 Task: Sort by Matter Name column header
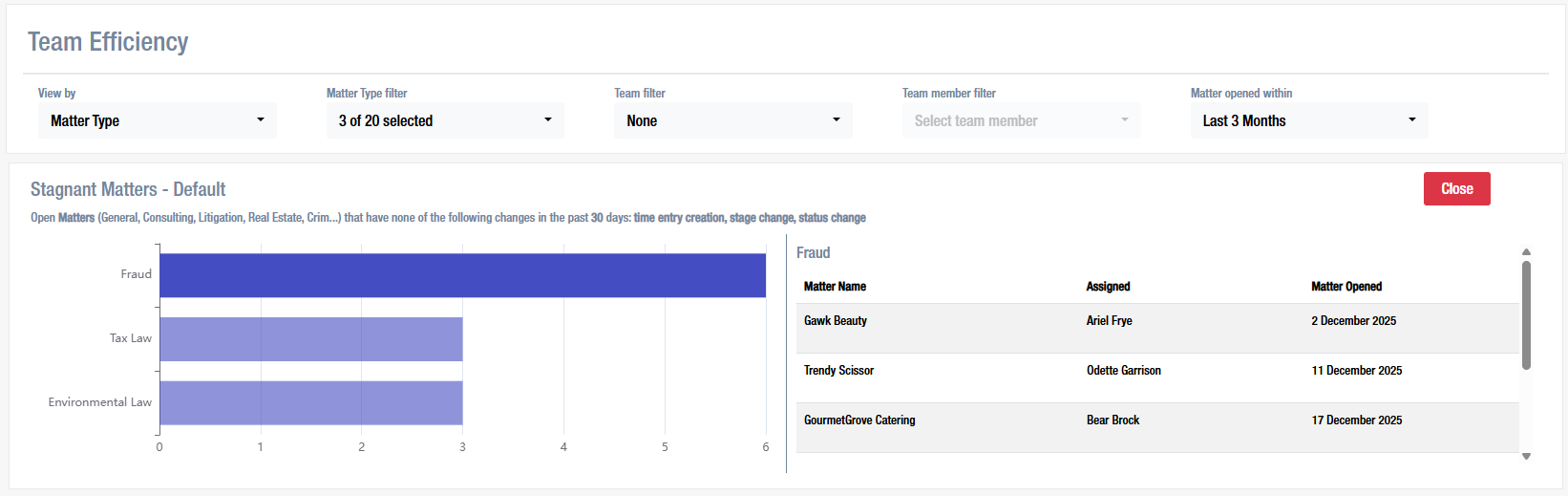pyautogui.click(x=835, y=287)
